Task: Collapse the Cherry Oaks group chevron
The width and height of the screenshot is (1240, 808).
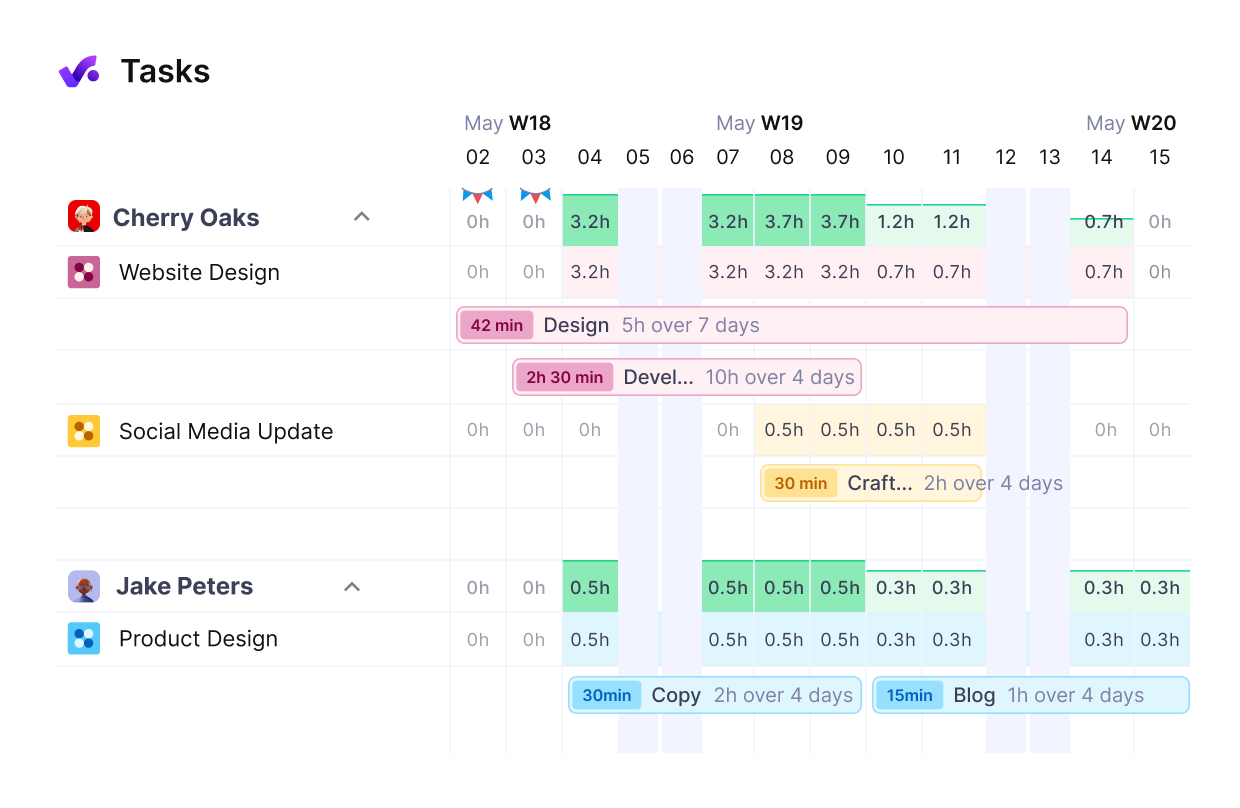Action: click(x=361, y=216)
